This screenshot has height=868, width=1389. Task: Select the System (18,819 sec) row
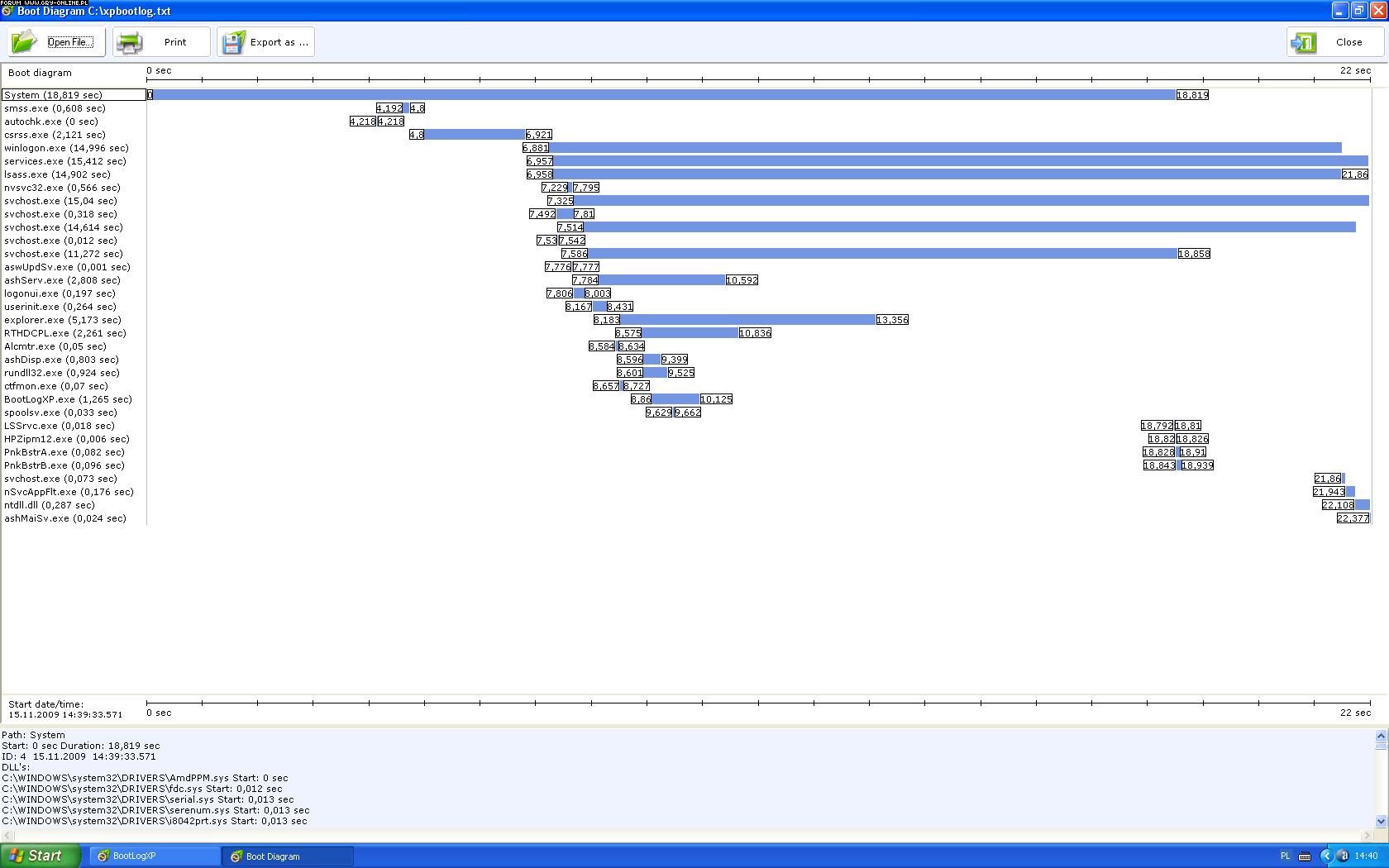coord(74,95)
